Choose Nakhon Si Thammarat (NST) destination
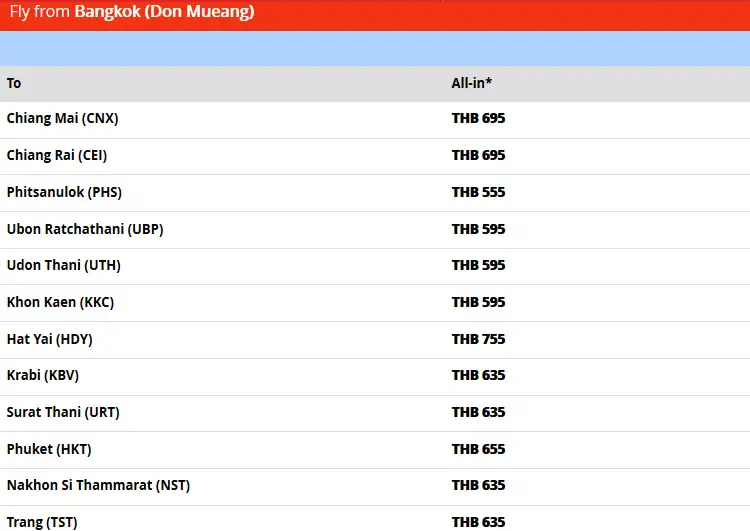This screenshot has height=531, width=750. tap(98, 485)
